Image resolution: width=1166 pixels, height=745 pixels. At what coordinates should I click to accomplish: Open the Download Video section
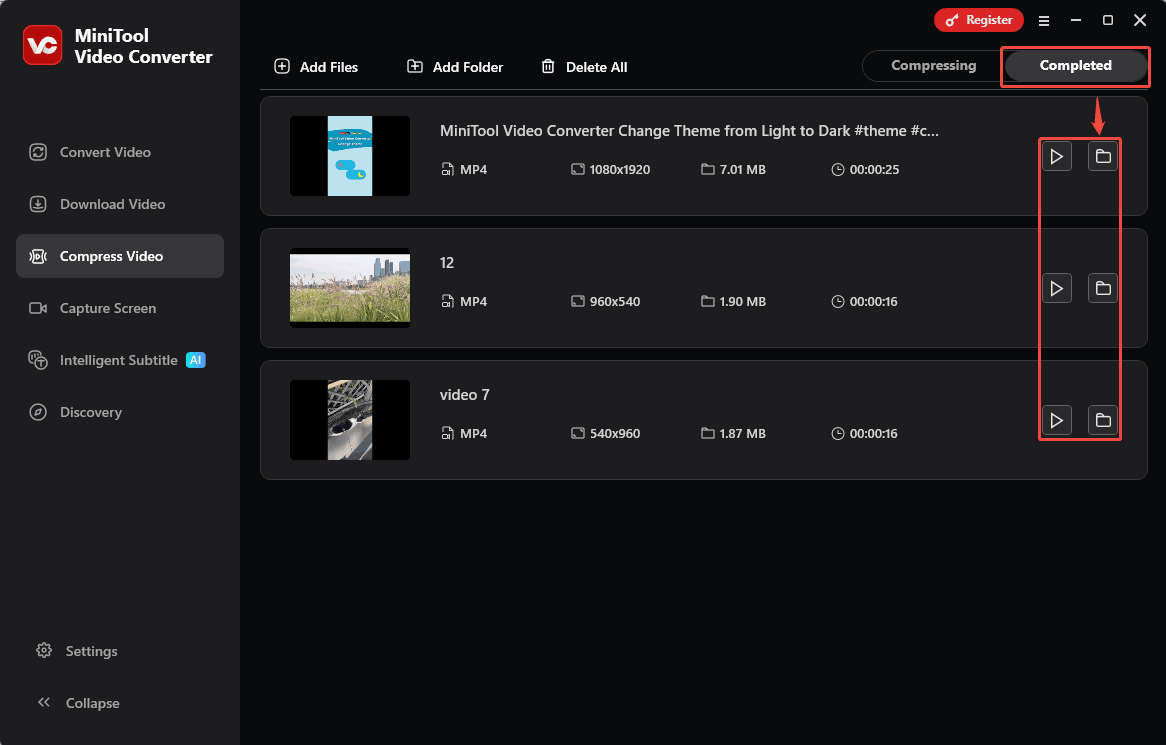point(112,204)
